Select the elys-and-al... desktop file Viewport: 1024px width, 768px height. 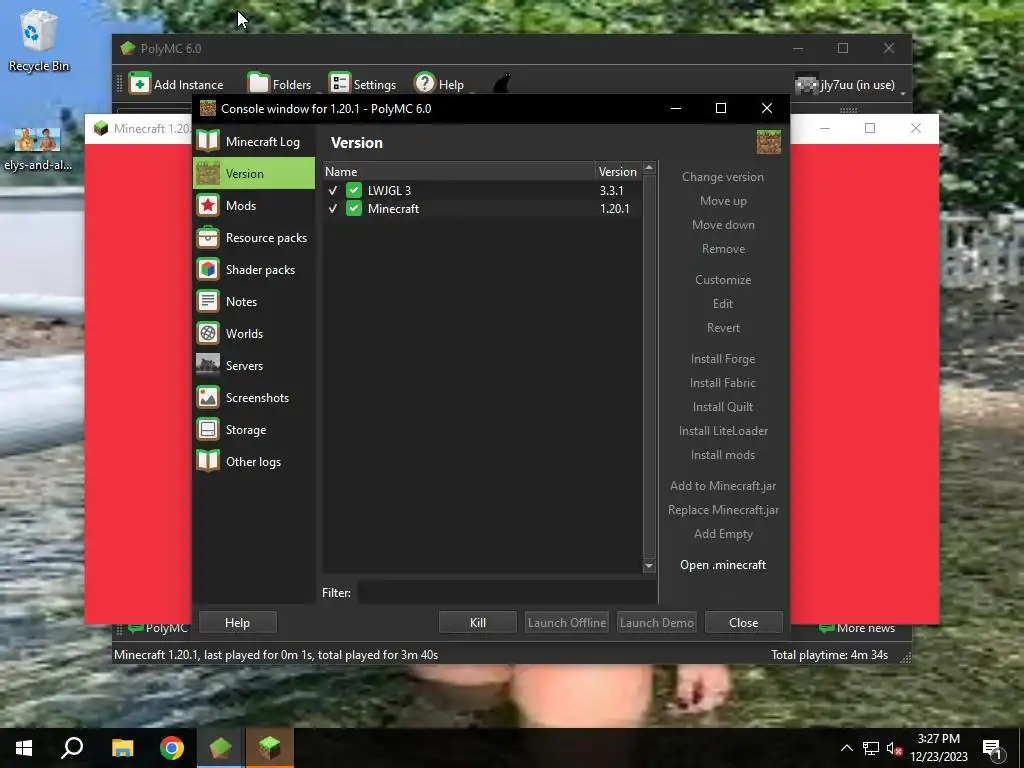click(38, 149)
